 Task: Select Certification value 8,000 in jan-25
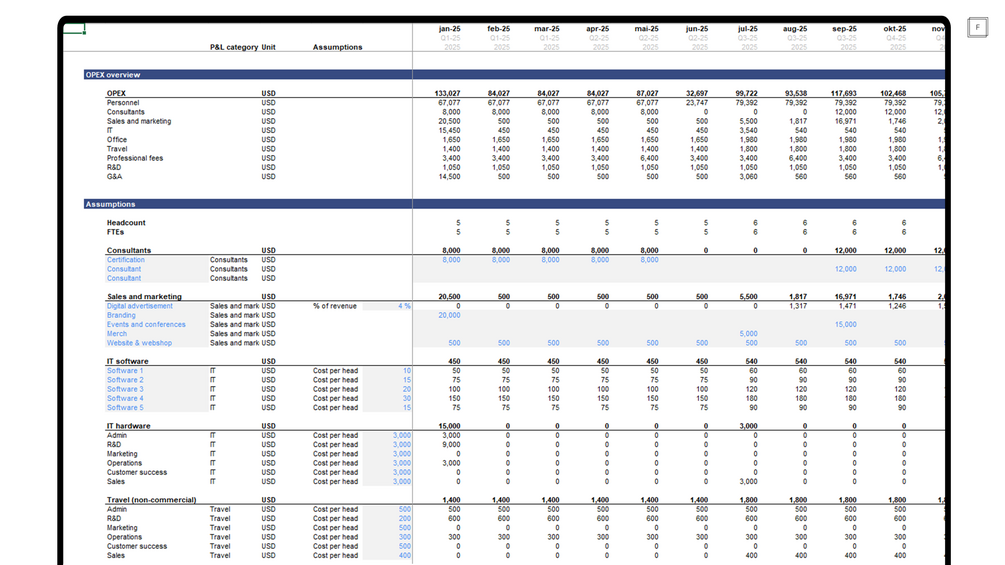(451, 260)
